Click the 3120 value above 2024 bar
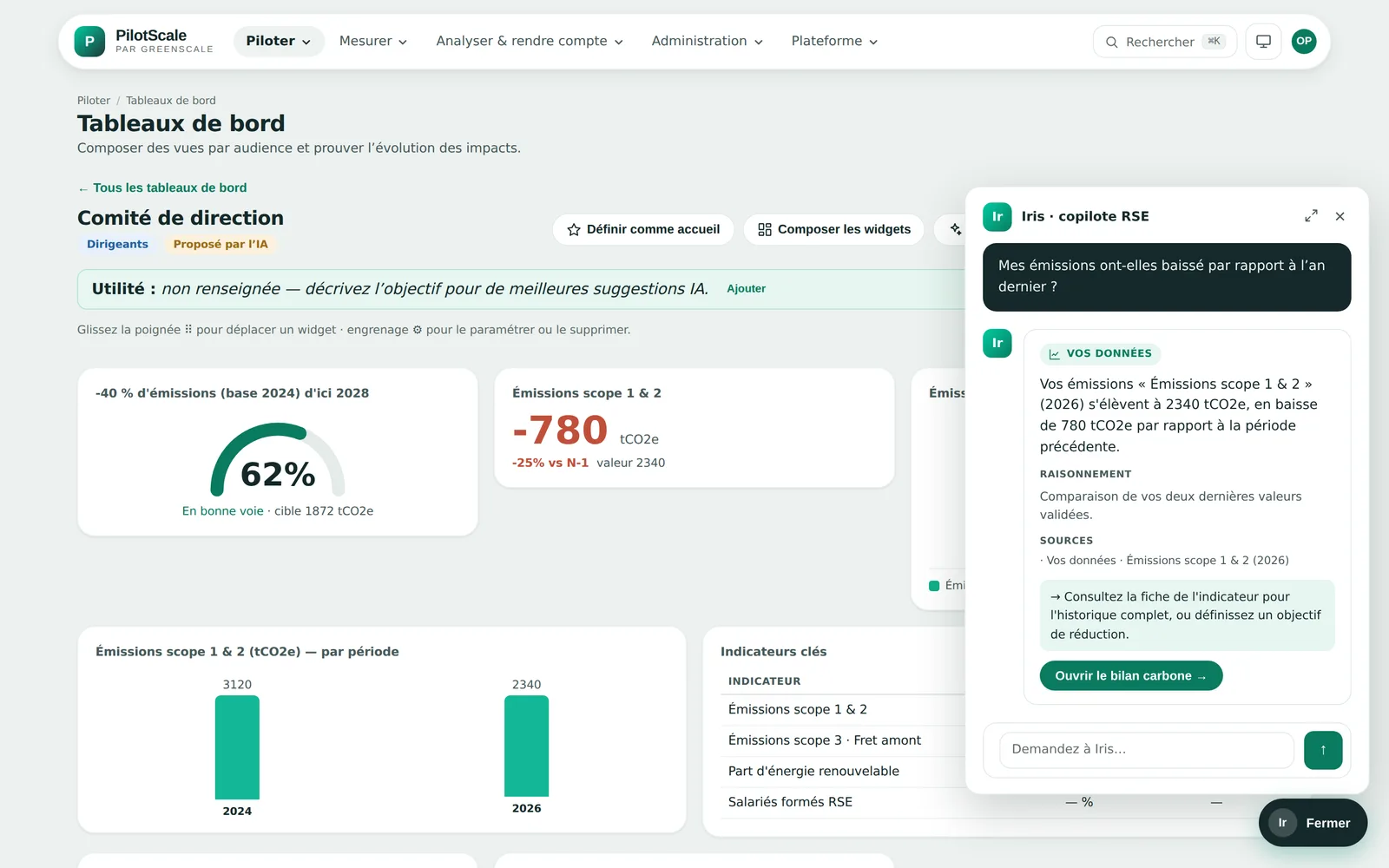This screenshot has width=1389, height=868. tap(237, 685)
